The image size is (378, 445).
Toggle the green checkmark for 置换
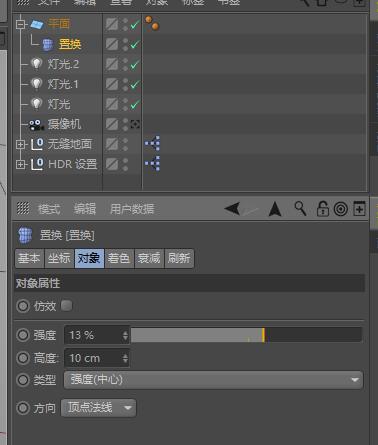[135, 44]
